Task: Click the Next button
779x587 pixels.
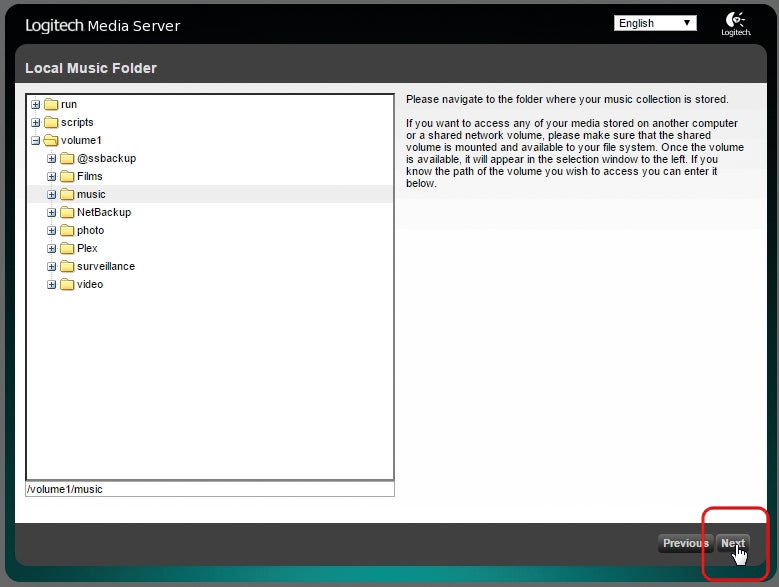Action: tap(733, 543)
